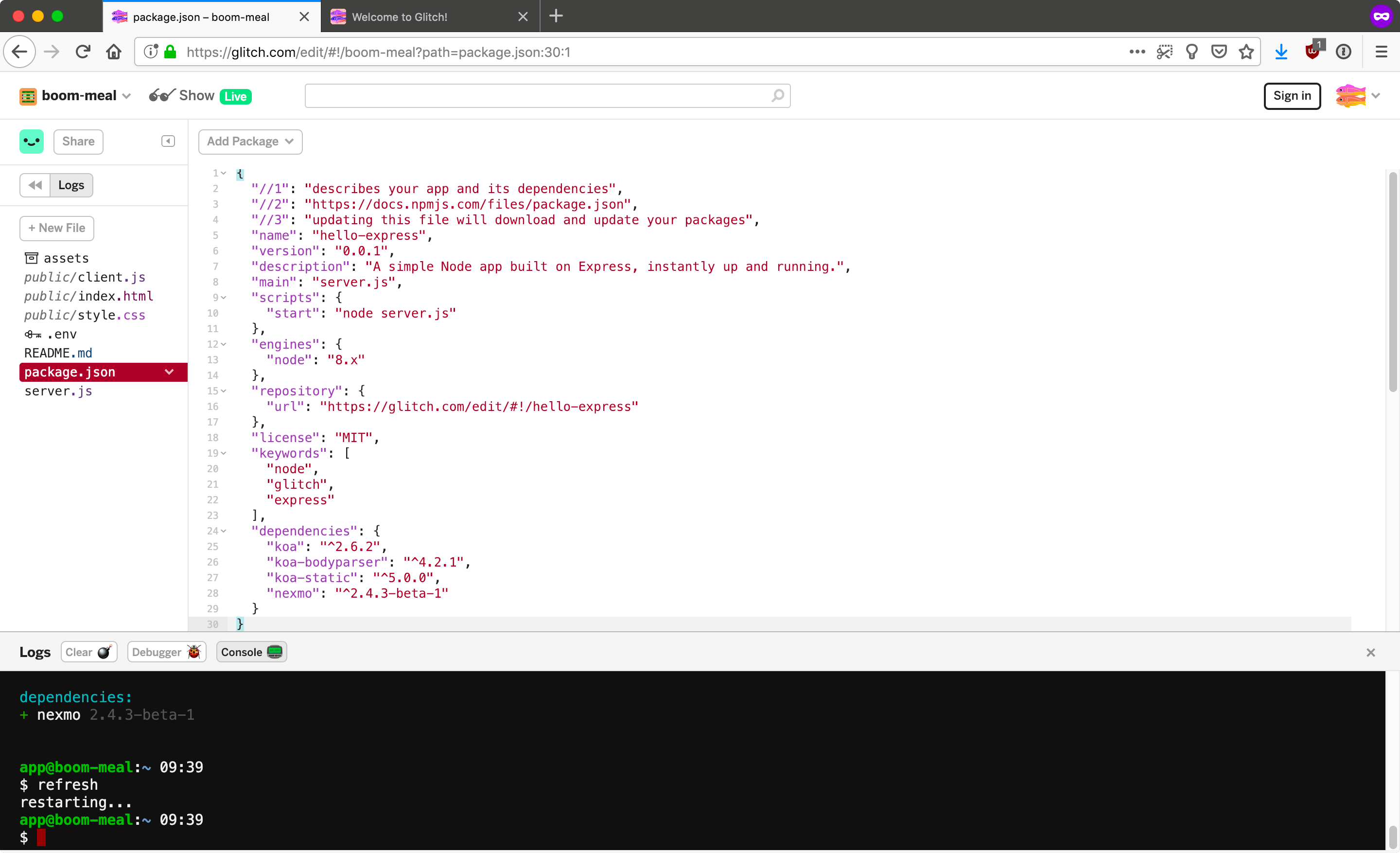Viewport: 1400px width, 853px height.
Task: Open the boom-meal project dropdown
Action: [126, 96]
